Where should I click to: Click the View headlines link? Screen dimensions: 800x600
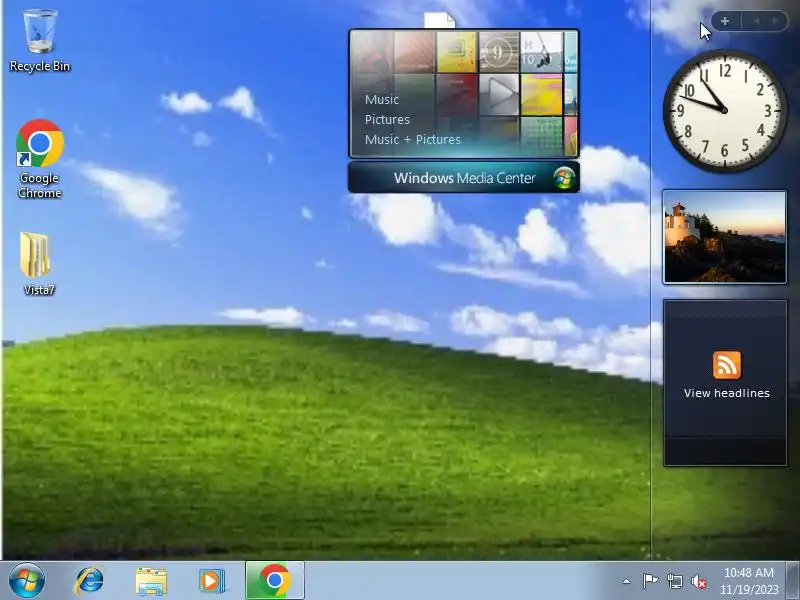[727, 393]
